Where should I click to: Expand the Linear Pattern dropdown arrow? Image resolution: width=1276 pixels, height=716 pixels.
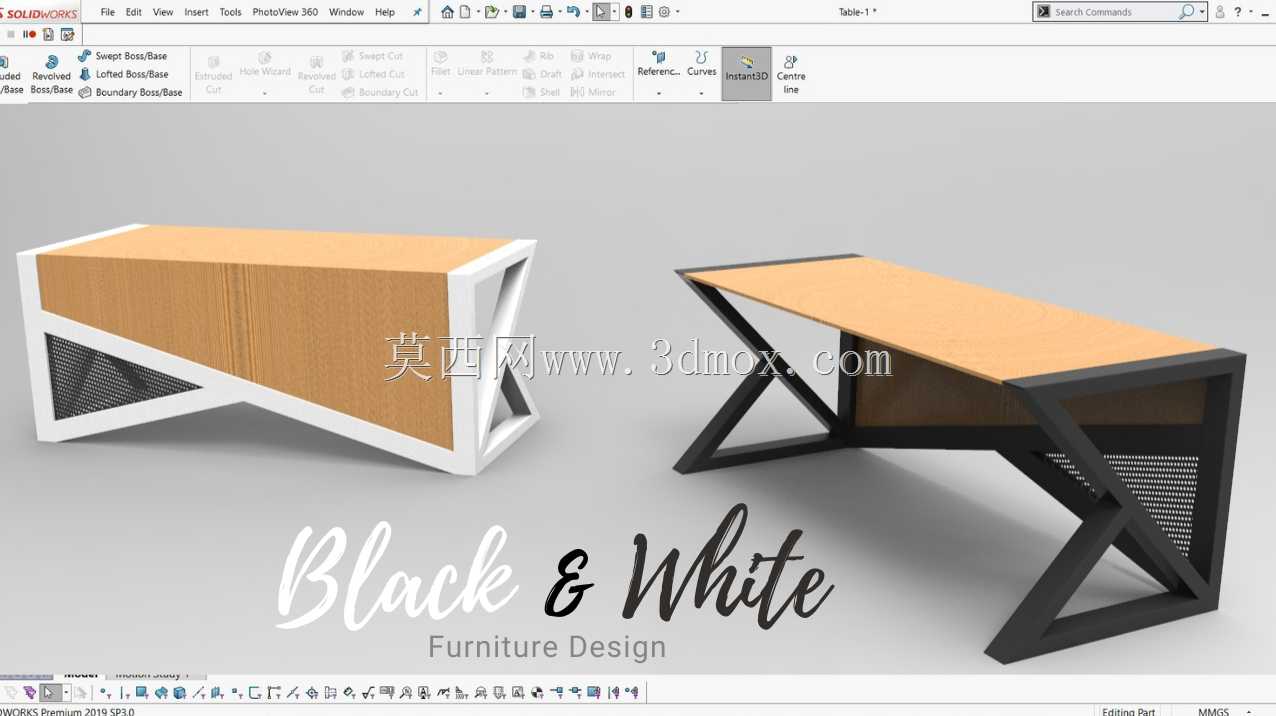(487, 94)
